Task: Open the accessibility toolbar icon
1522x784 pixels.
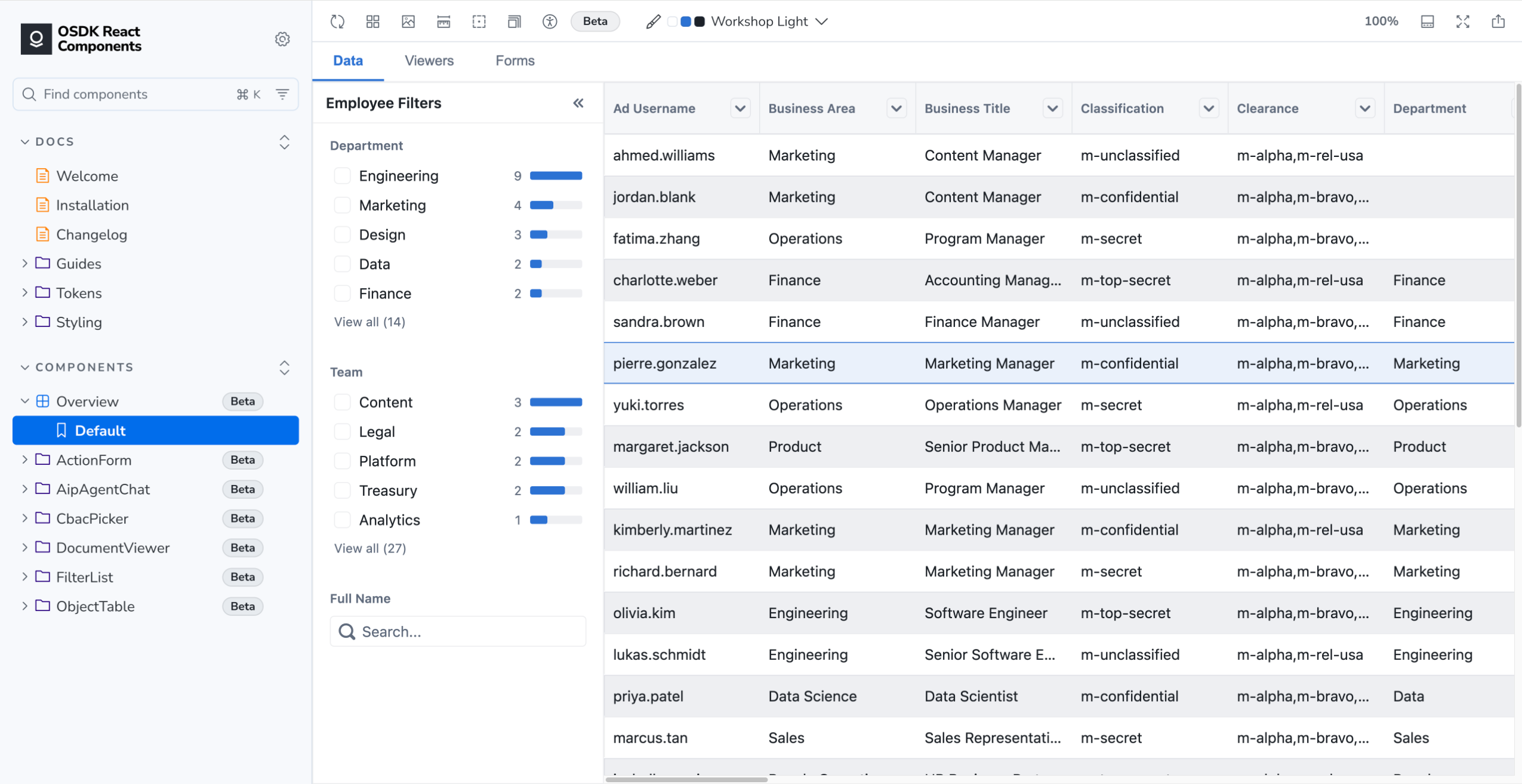Action: coord(550,21)
